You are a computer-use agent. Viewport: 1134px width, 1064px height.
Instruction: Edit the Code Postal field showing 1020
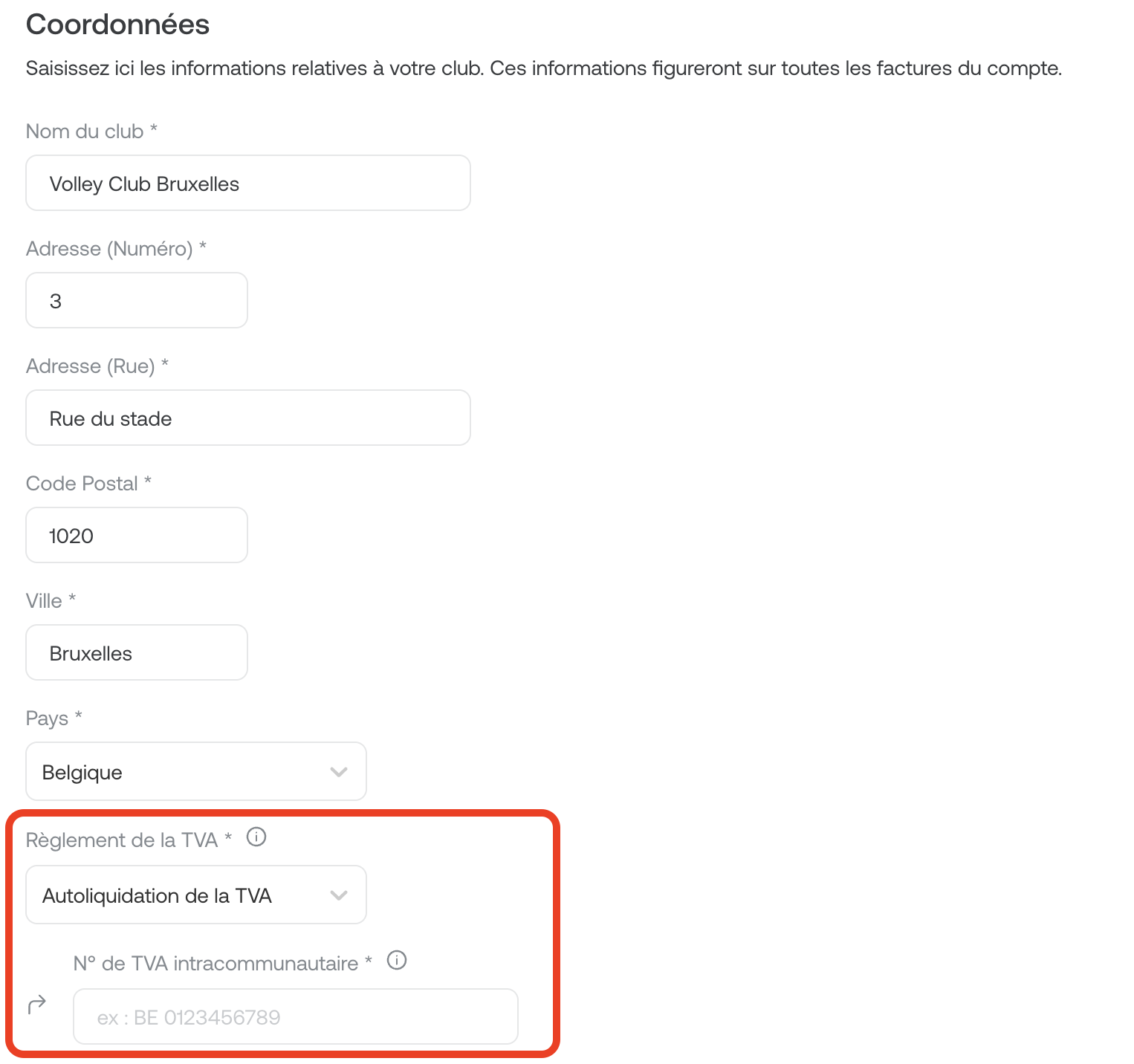(137, 535)
